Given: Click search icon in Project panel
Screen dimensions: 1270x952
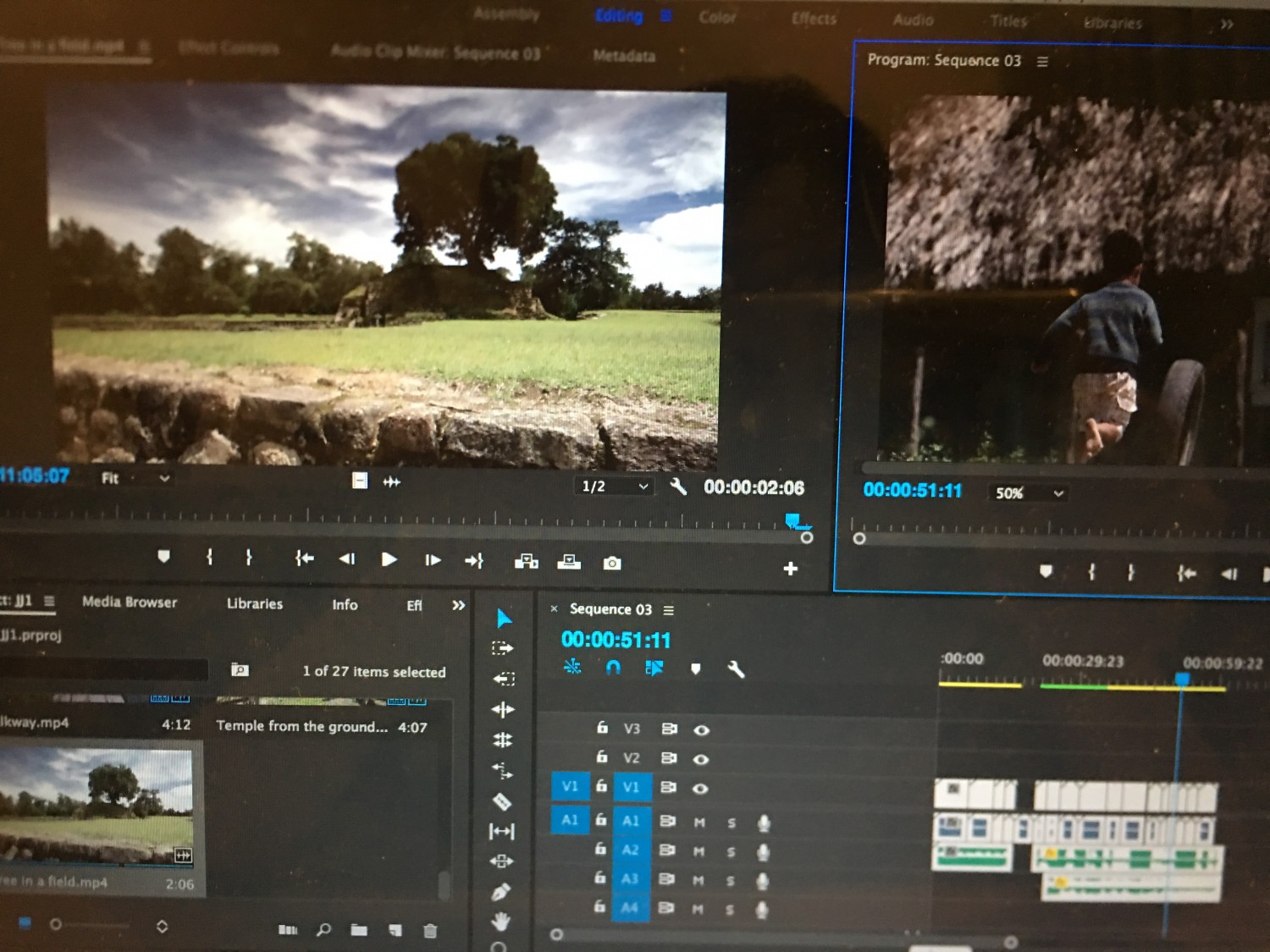Looking at the screenshot, I should tap(323, 930).
